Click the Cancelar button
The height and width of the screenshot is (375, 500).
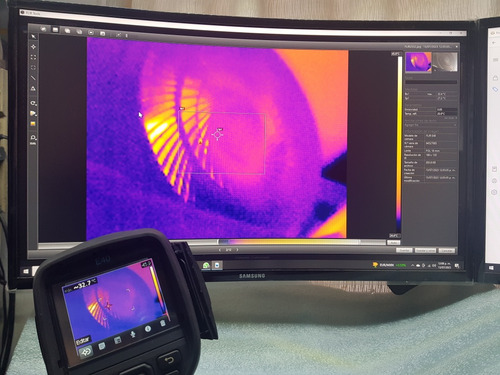(x=447, y=250)
